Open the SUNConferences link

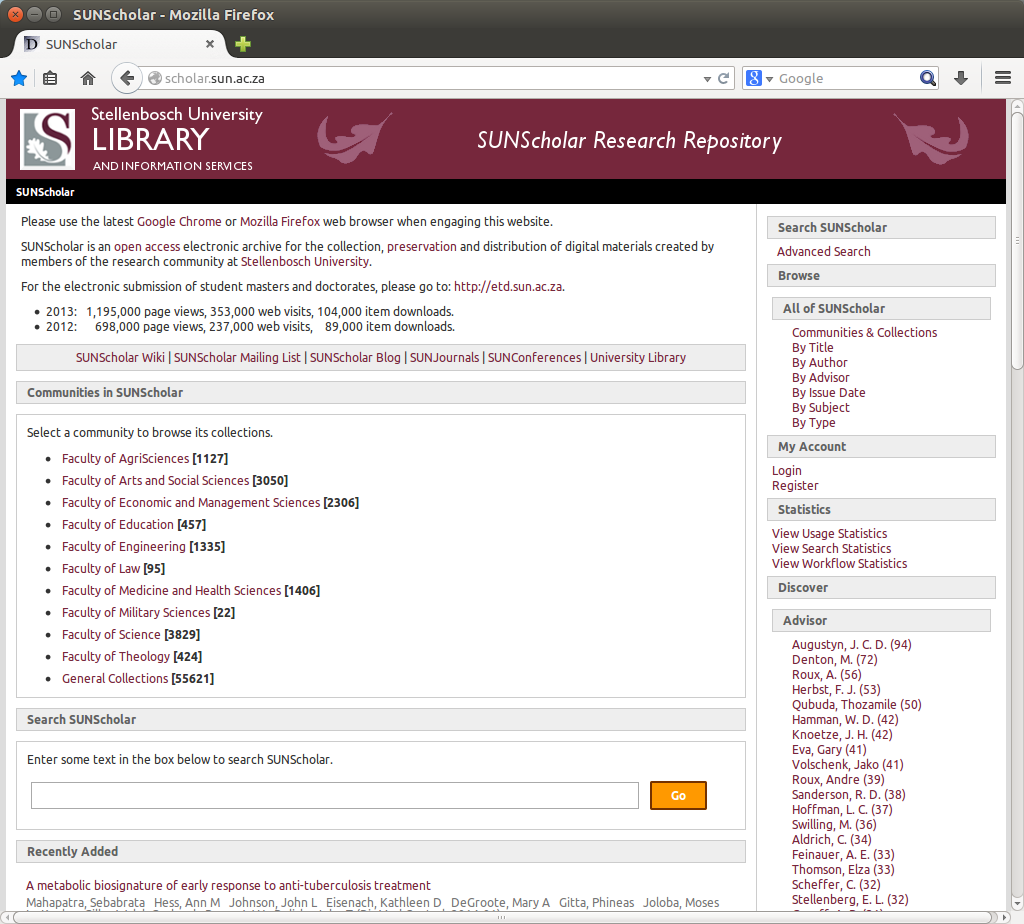pyautogui.click(x=534, y=357)
